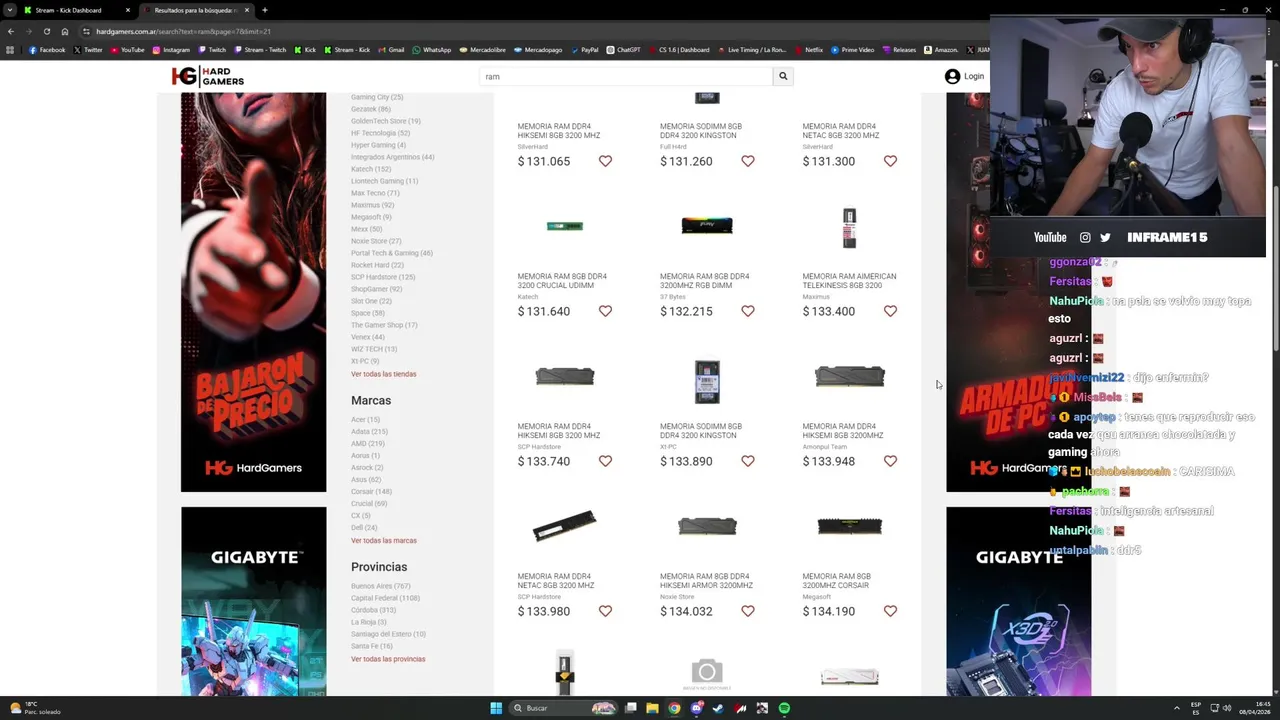Reload the browser page
1280x720 pixels.
(46, 31)
